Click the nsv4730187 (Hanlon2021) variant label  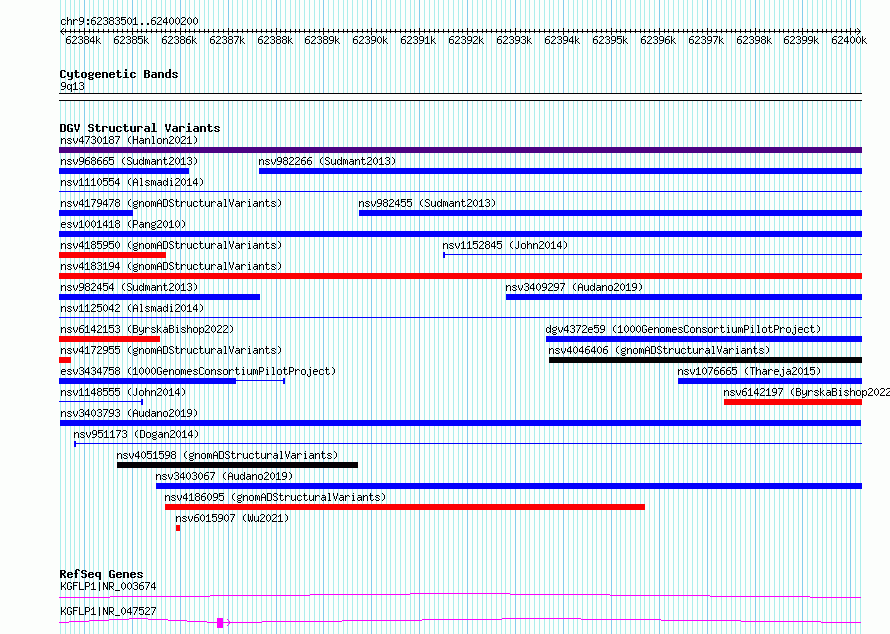click(x=129, y=140)
